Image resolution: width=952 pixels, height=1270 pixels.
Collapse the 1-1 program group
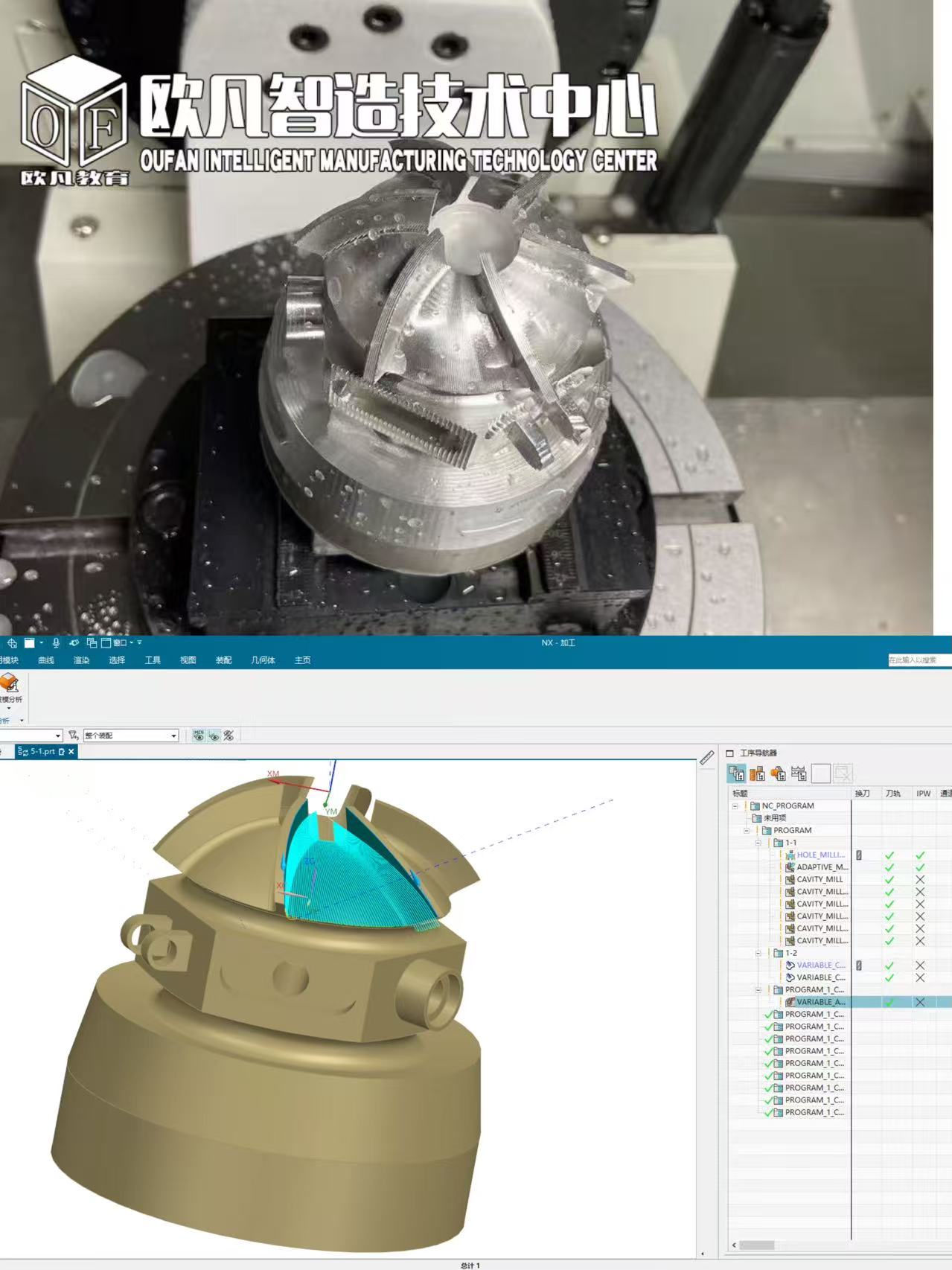click(758, 843)
